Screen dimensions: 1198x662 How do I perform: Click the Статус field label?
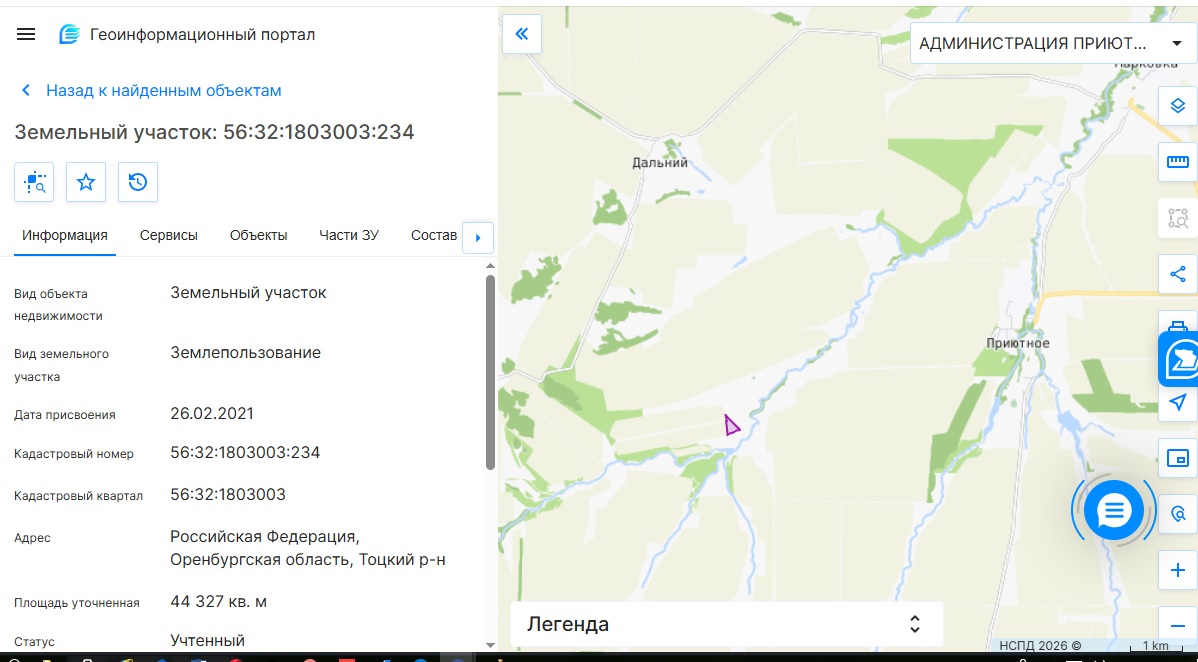[34, 642]
